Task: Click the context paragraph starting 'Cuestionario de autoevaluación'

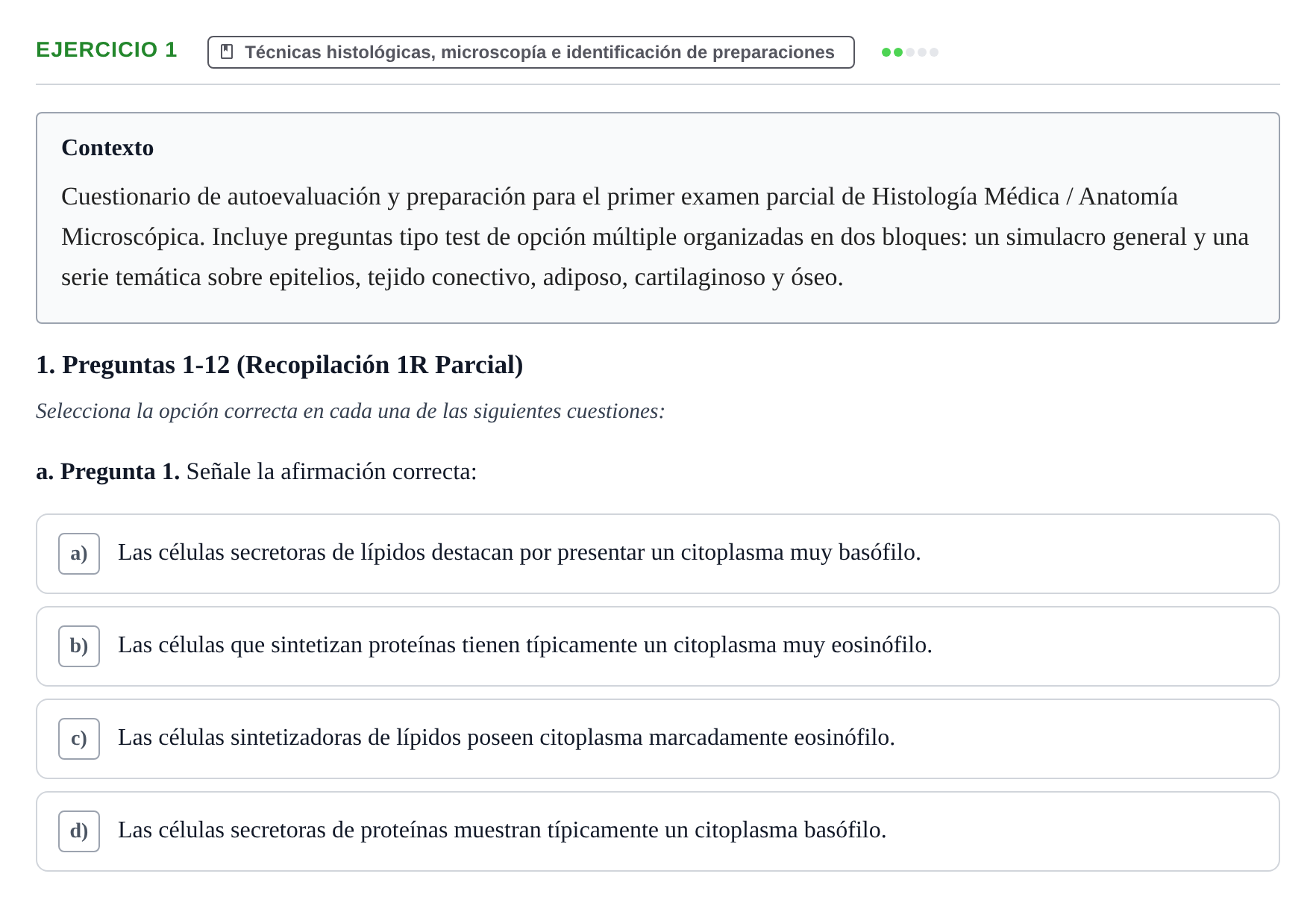Action: pyautogui.click(x=657, y=237)
